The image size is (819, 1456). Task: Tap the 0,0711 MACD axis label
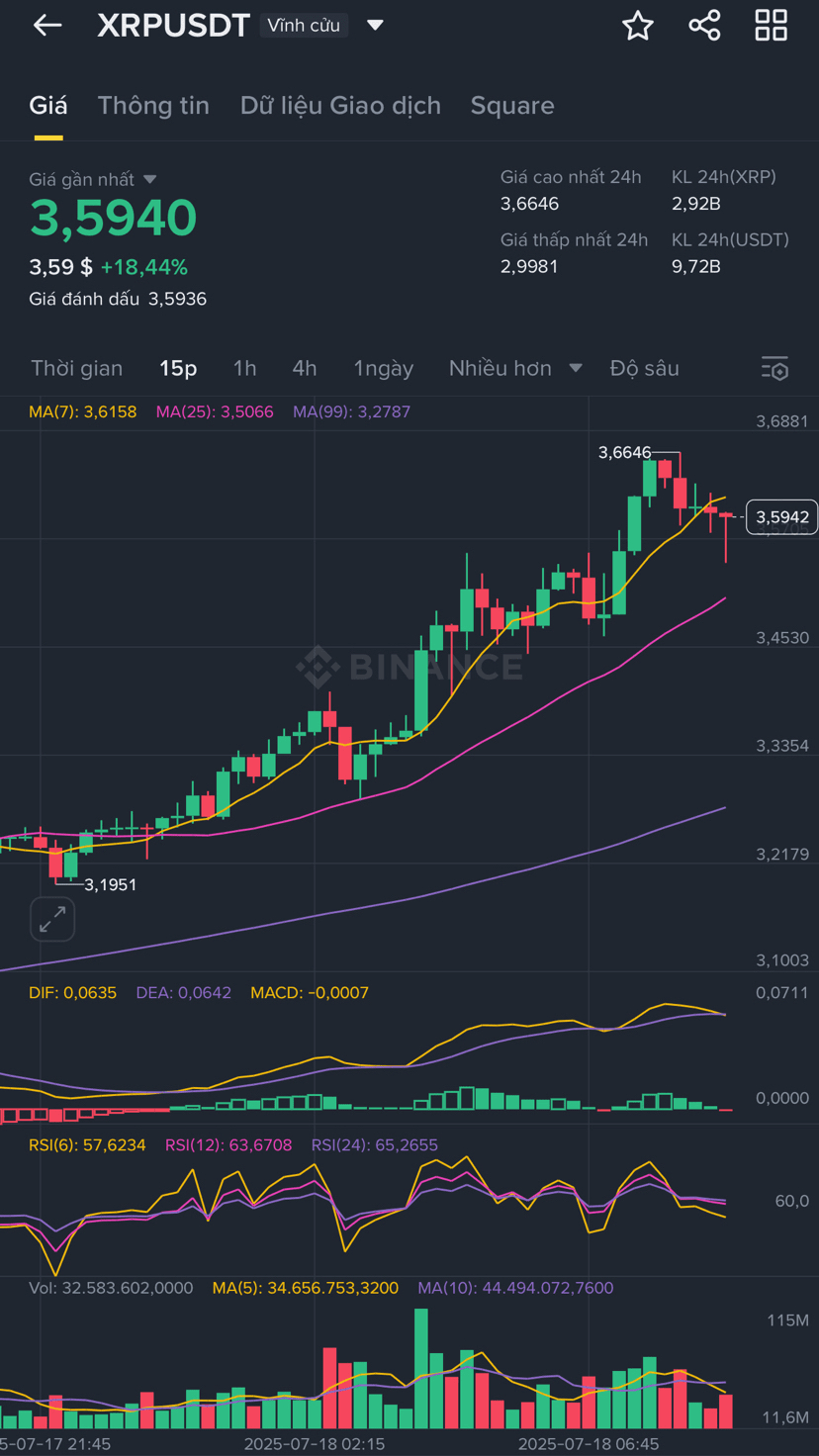[x=782, y=992]
